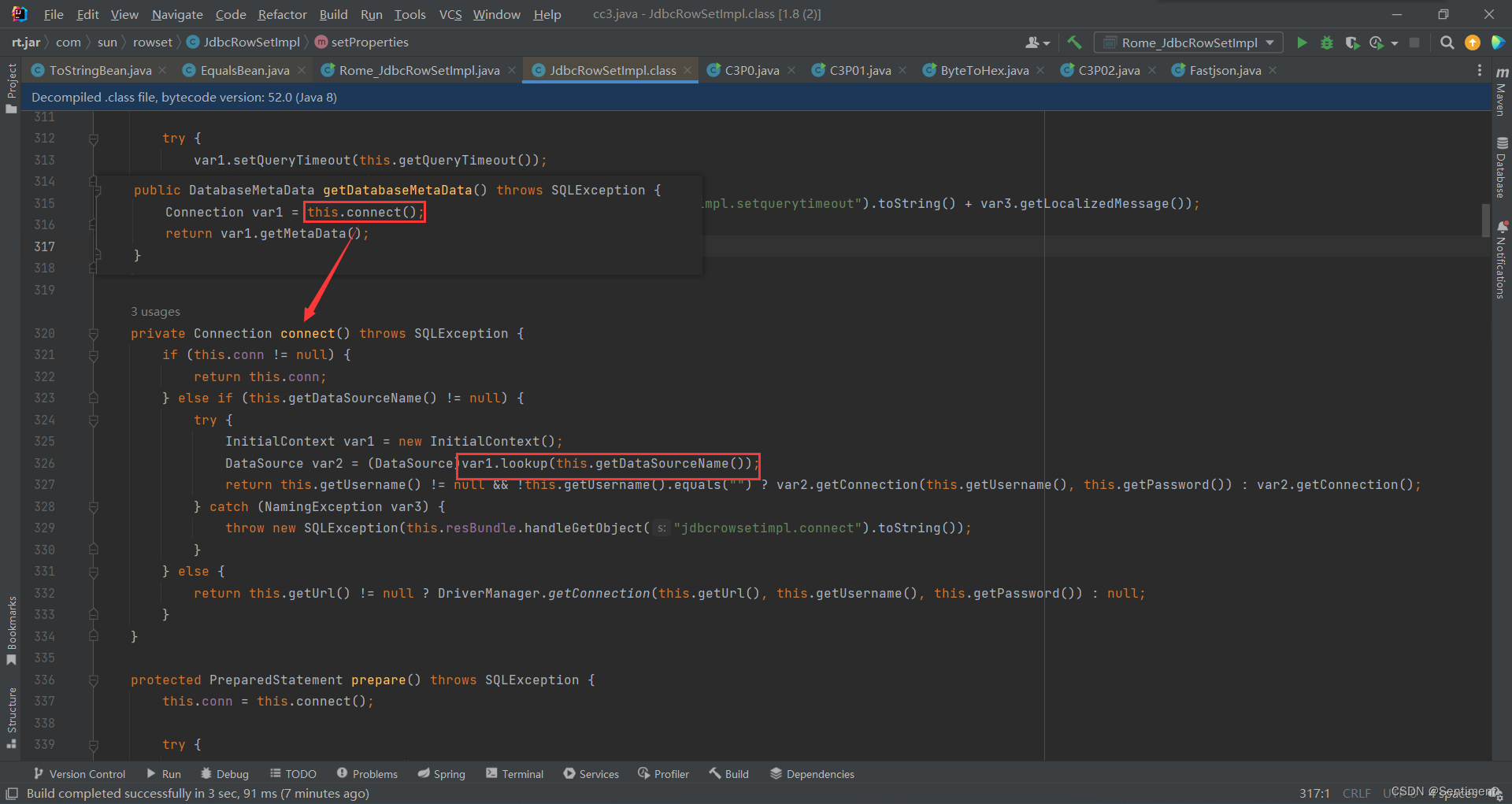Open Search Everywhere magnifier

click(1447, 43)
